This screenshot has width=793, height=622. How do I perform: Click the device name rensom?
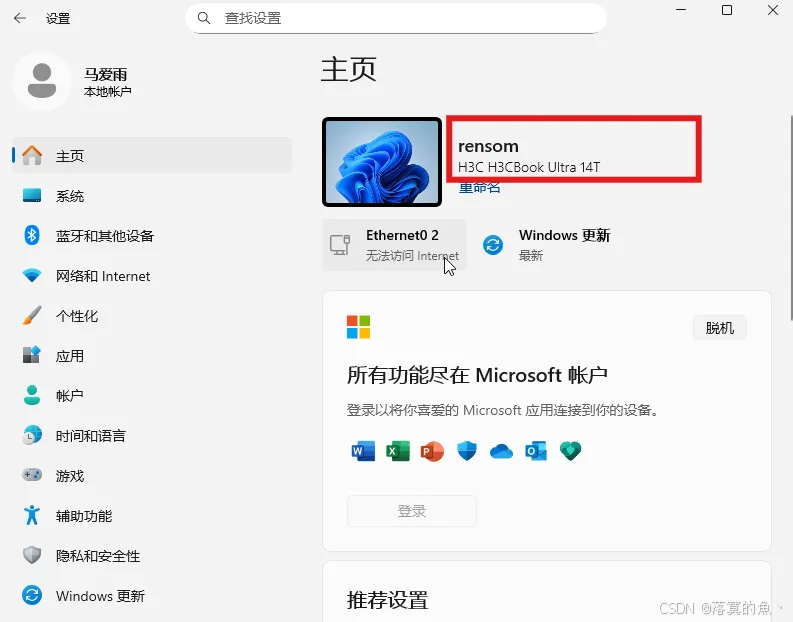coord(488,146)
